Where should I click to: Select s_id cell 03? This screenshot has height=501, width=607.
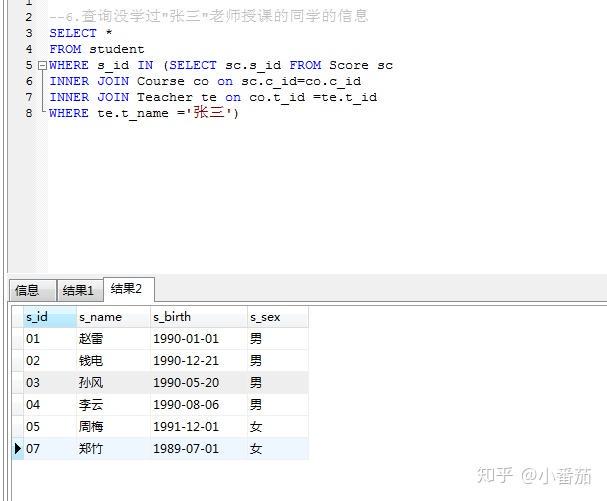pyautogui.click(x=50, y=383)
